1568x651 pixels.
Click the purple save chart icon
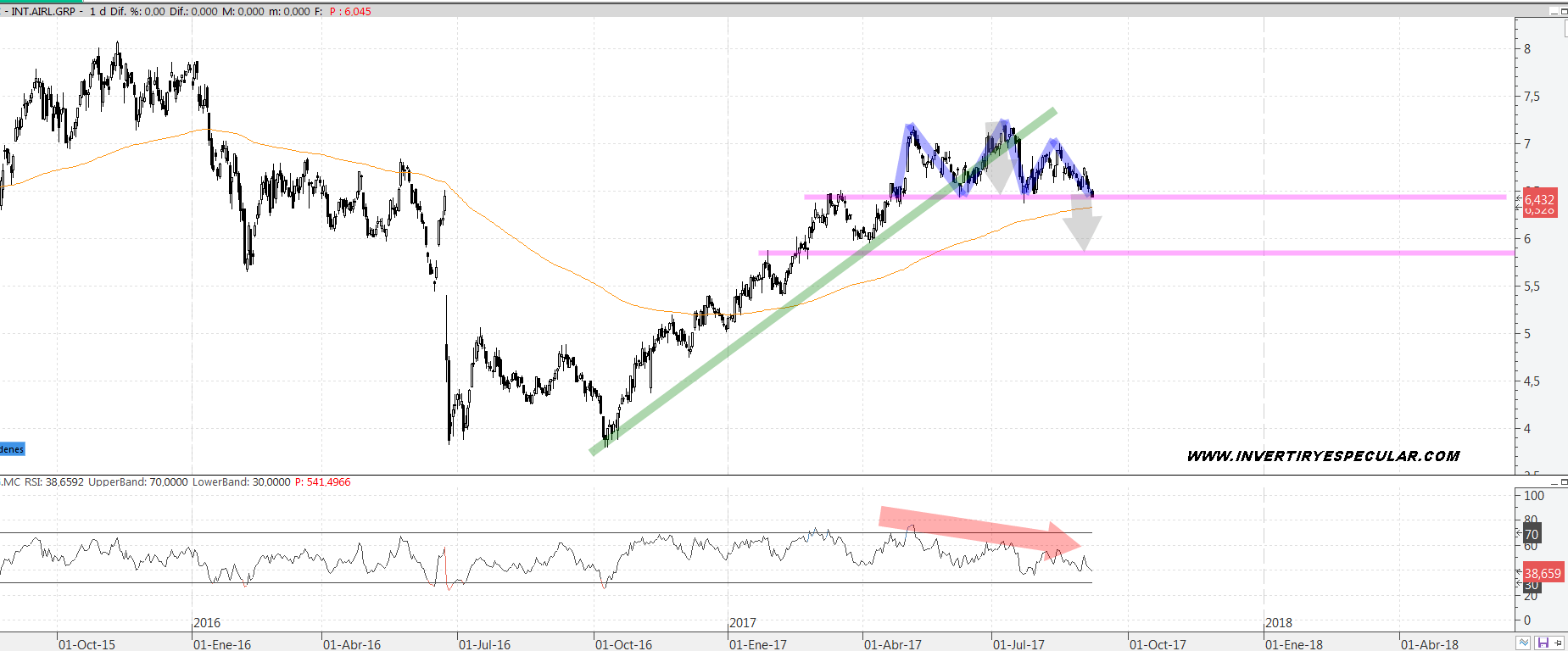(1543, 643)
